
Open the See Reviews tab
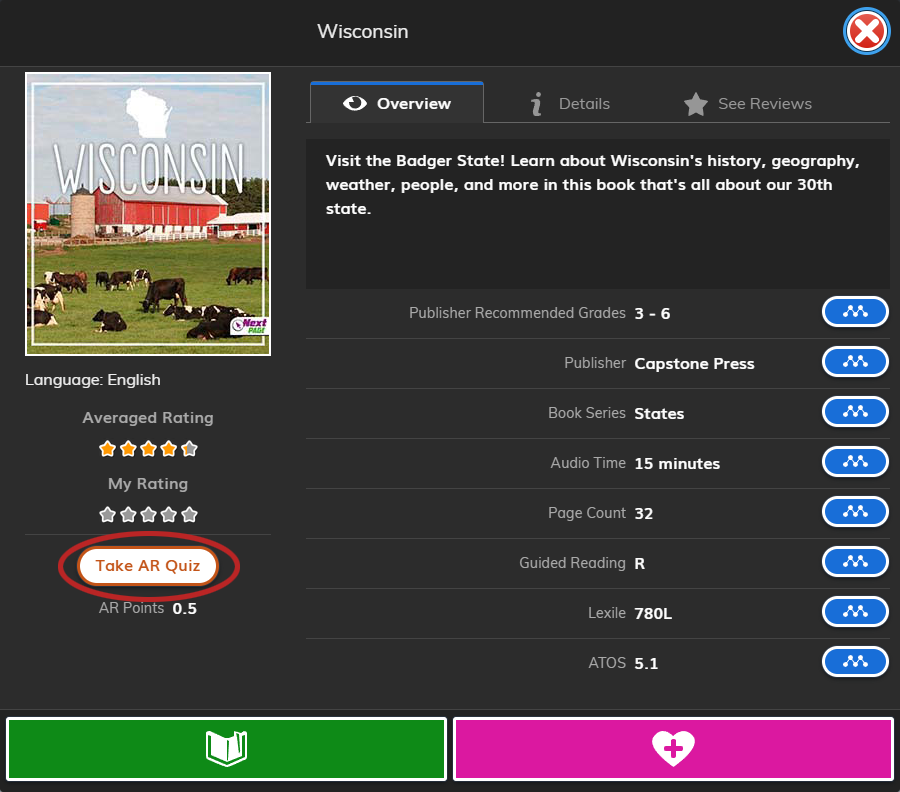[x=748, y=103]
